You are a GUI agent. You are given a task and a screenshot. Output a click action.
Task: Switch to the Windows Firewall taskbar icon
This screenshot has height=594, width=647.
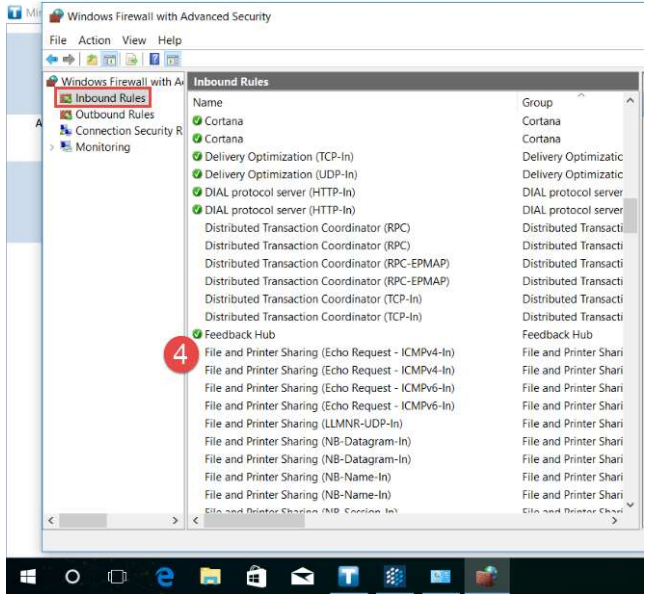[x=487, y=576]
